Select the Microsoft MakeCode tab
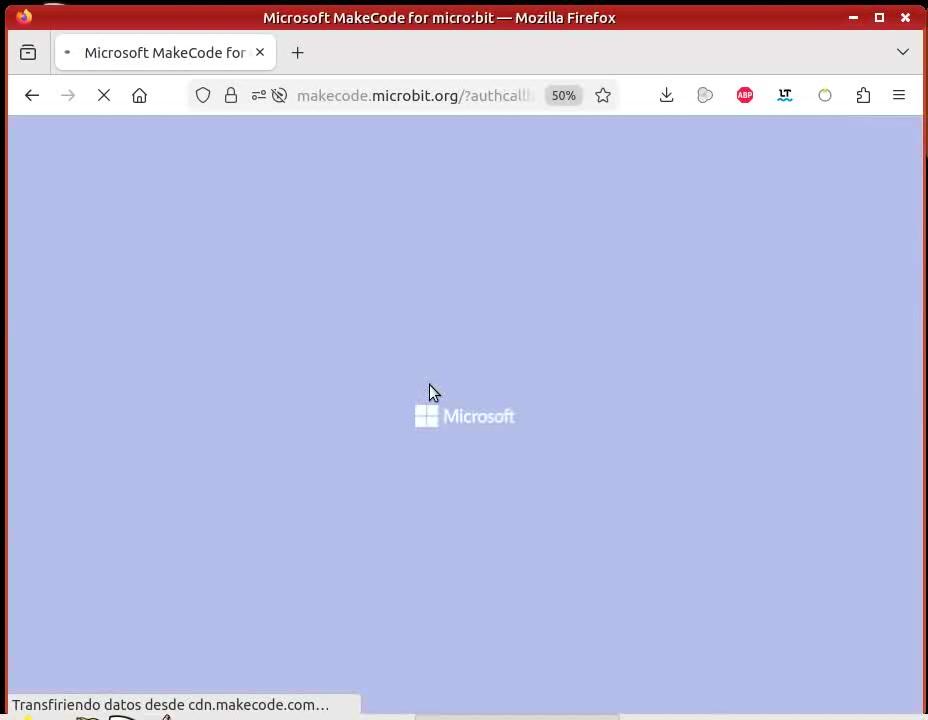This screenshot has width=928, height=720. (165, 52)
